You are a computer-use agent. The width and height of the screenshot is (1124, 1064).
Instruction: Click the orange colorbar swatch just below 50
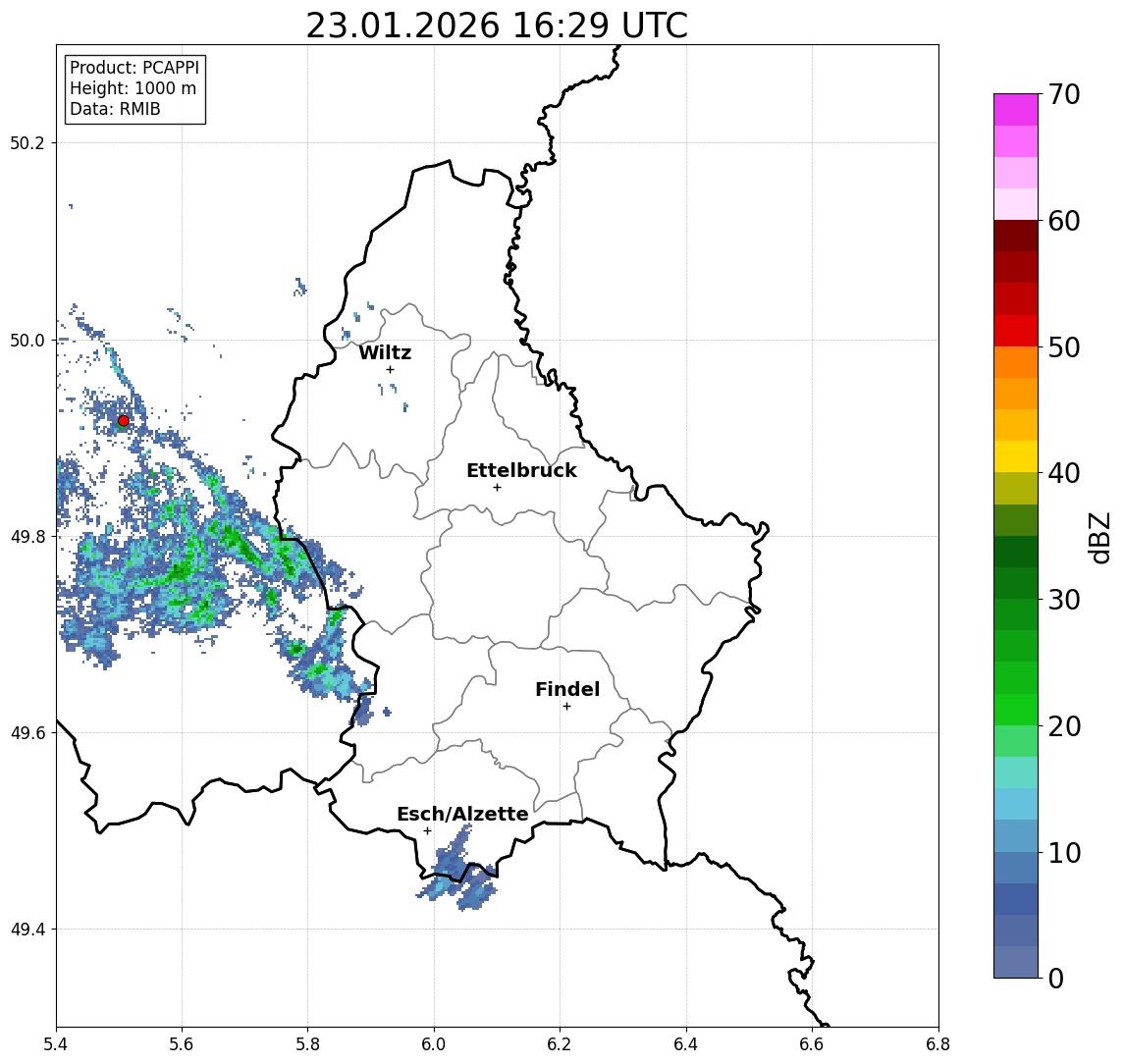point(1016,362)
